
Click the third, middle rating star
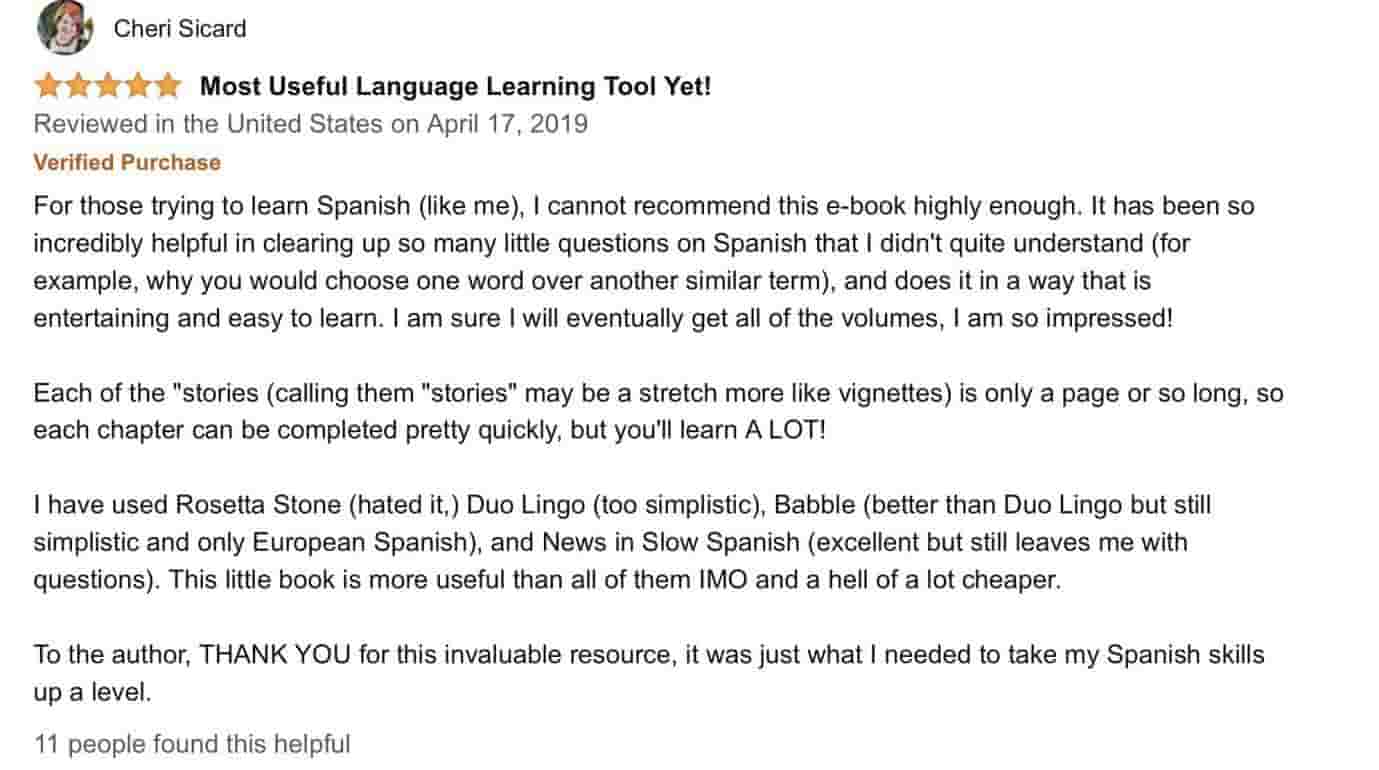107,86
